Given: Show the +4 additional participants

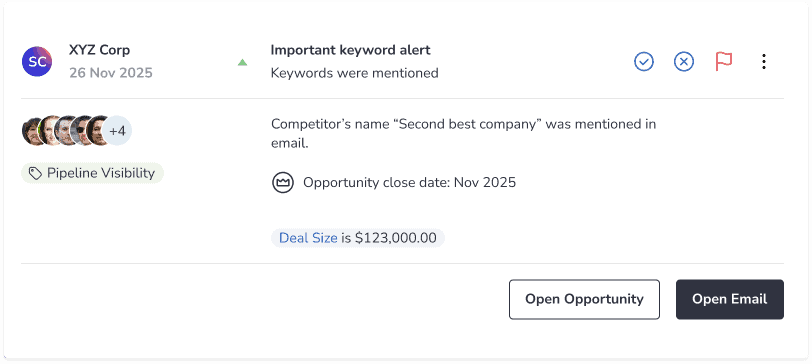Looking at the screenshot, I should pos(117,130).
